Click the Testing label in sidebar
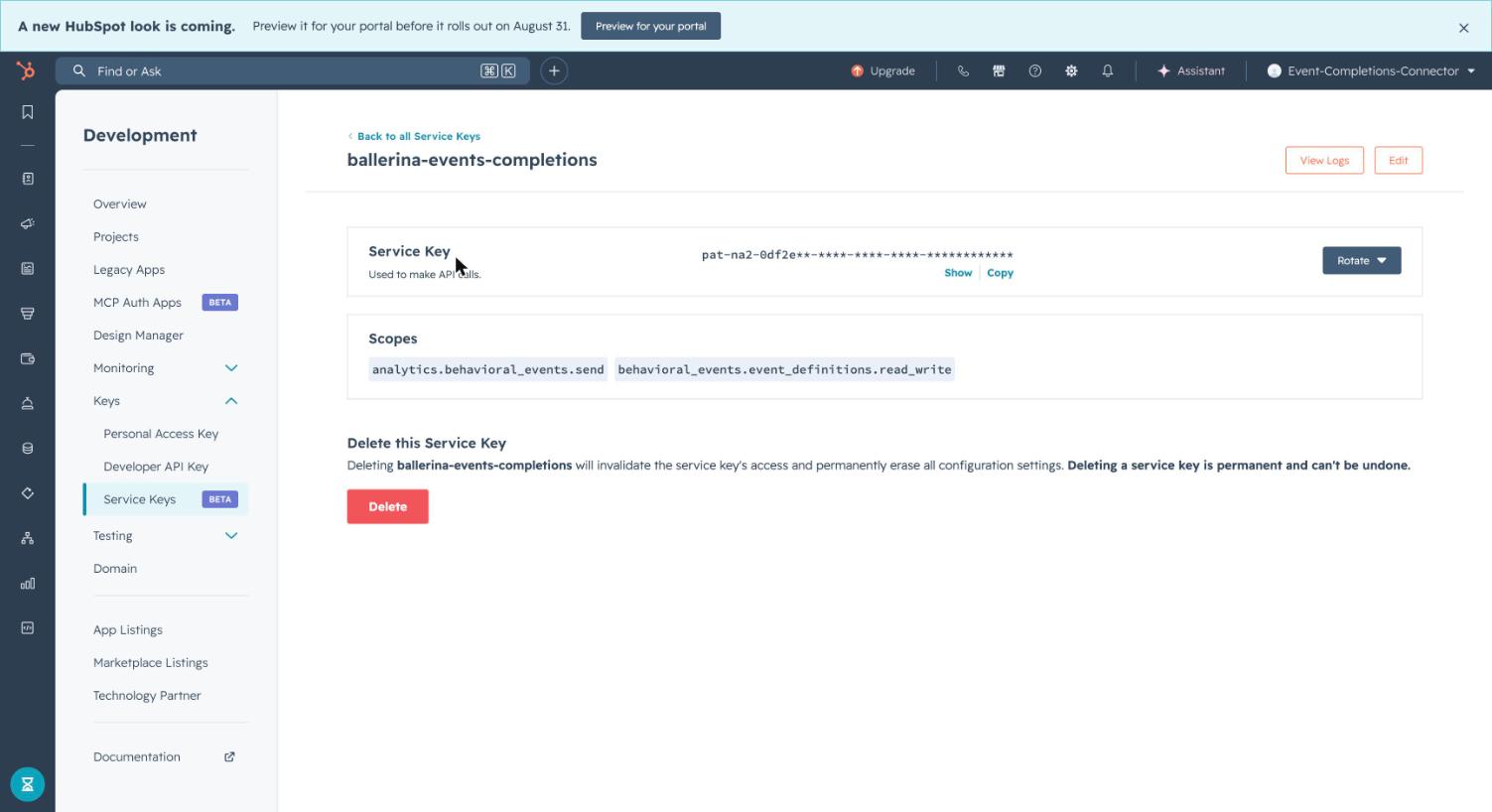This screenshot has width=1492, height=812. coord(113,536)
